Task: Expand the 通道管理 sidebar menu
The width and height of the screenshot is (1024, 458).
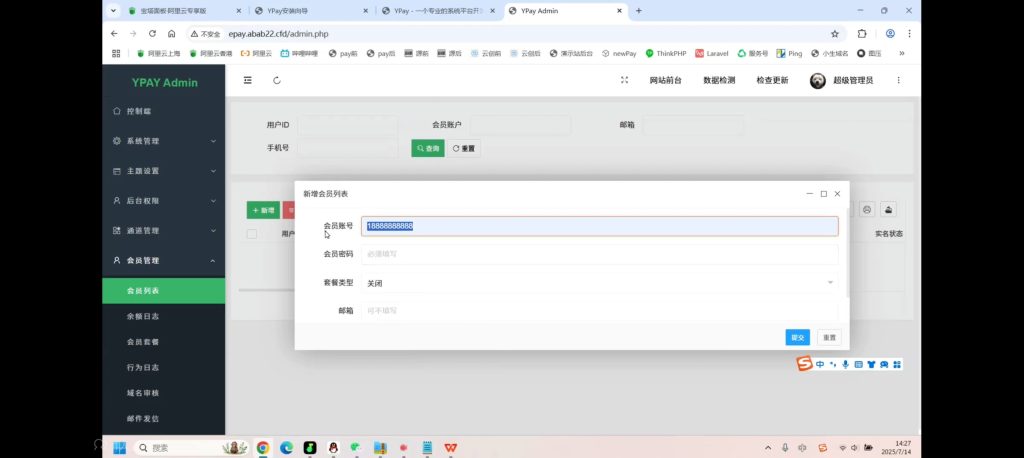Action: point(163,231)
